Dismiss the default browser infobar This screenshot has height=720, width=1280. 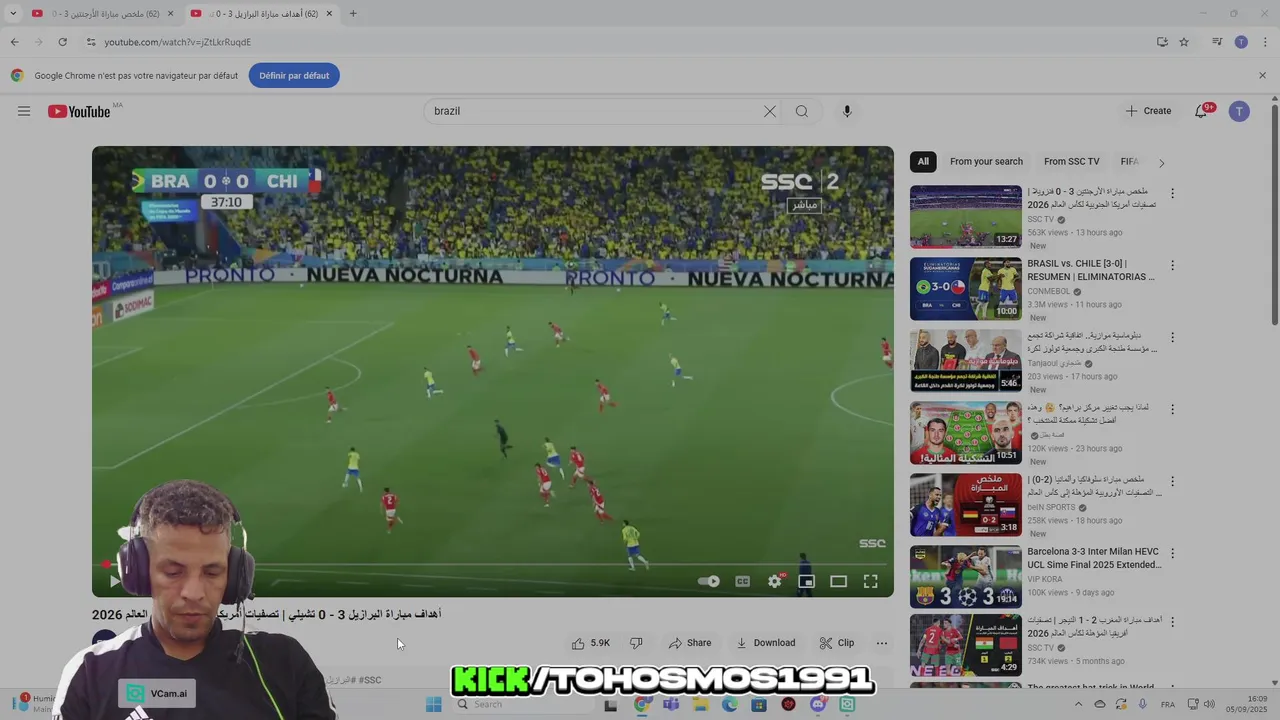pyautogui.click(x=1262, y=75)
